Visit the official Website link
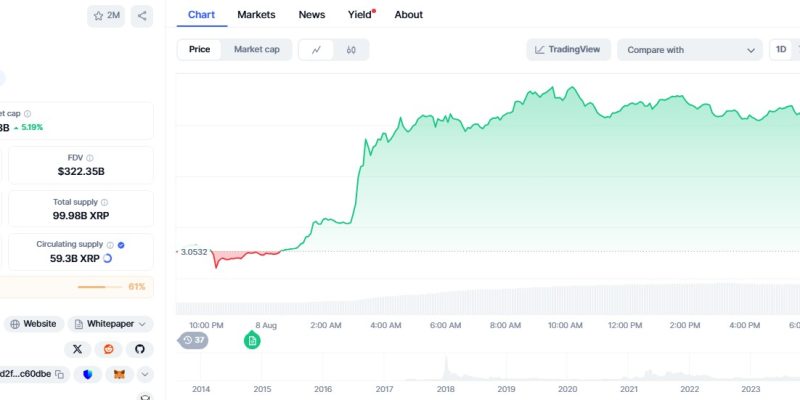The height and width of the screenshot is (400, 800). tap(34, 324)
